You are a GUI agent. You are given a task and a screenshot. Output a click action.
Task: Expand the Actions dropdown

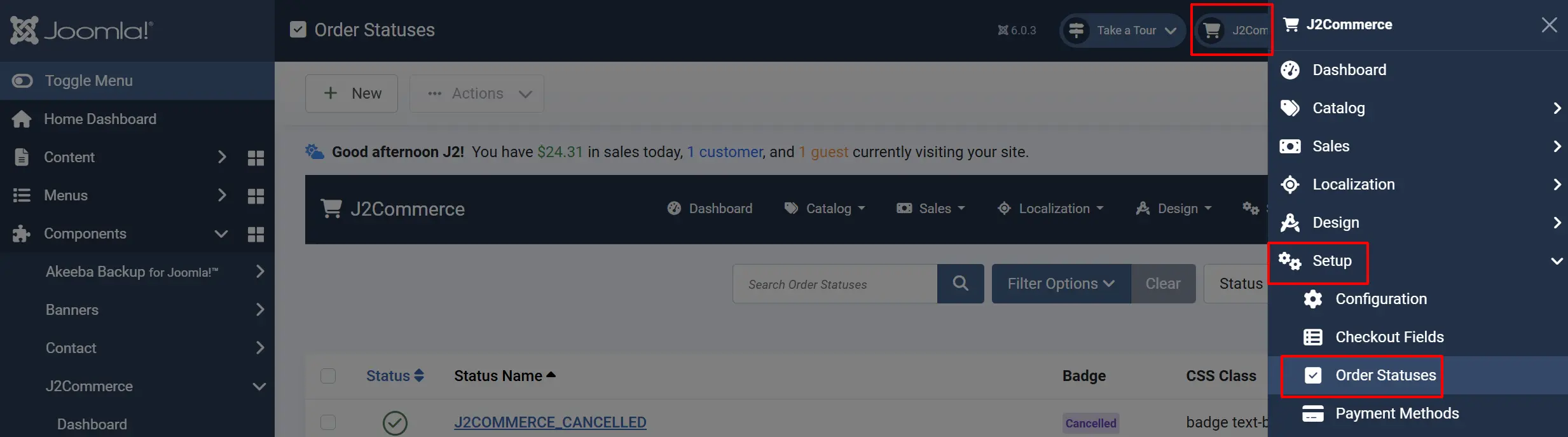(x=477, y=94)
